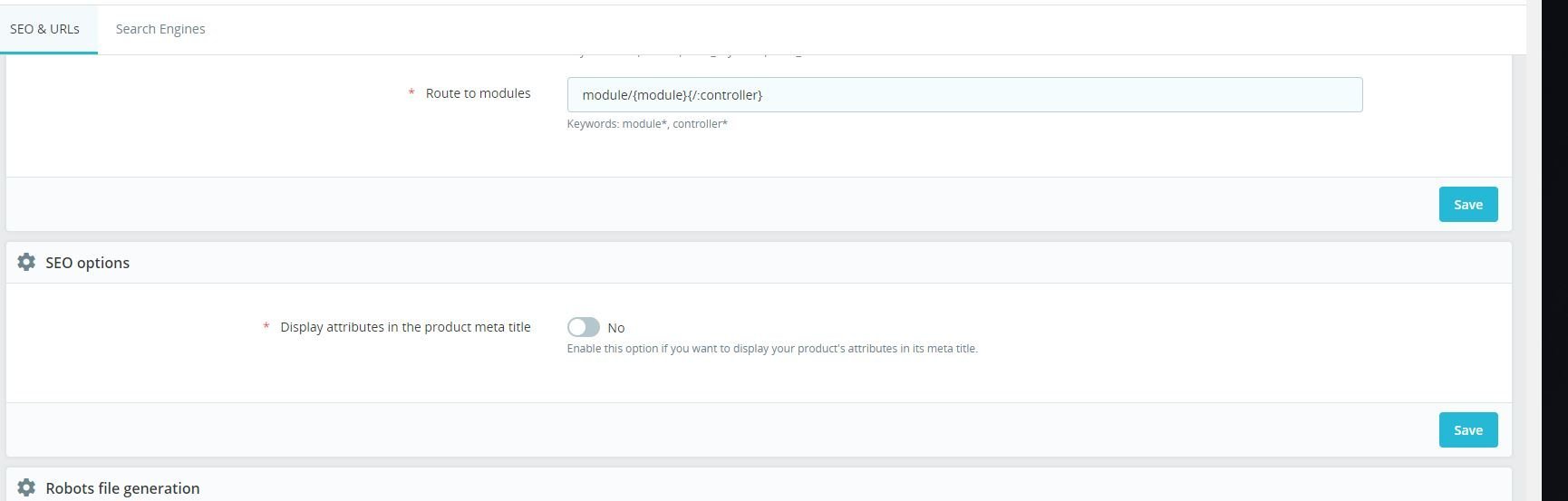Toggle Display attributes in product meta title
Image resolution: width=1568 pixels, height=501 pixels.
coord(583,327)
